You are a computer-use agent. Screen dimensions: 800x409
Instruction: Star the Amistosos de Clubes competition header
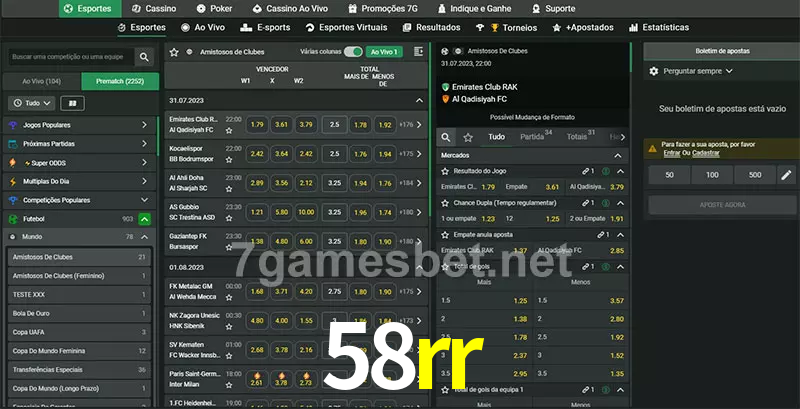point(175,51)
